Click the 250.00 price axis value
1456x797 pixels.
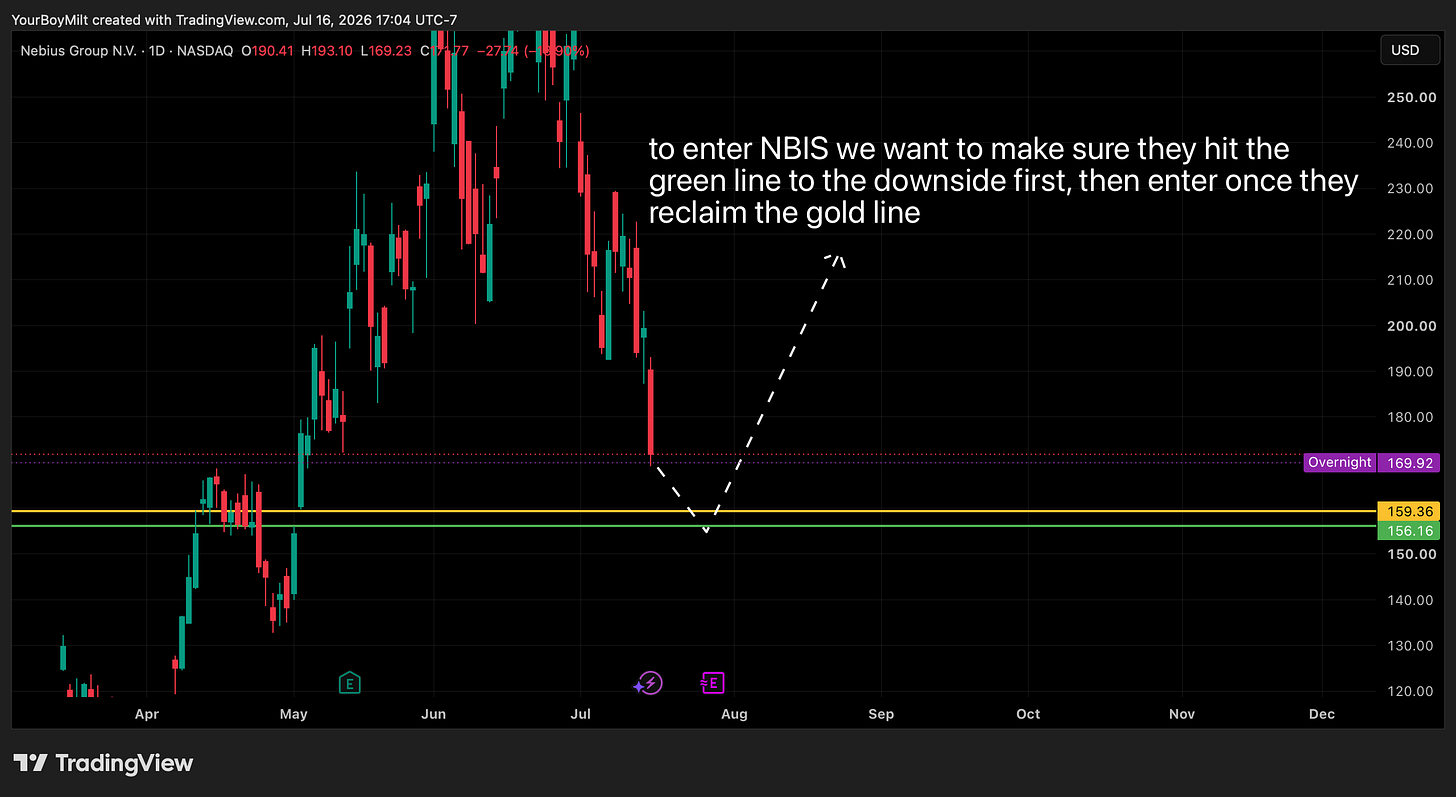(1412, 97)
